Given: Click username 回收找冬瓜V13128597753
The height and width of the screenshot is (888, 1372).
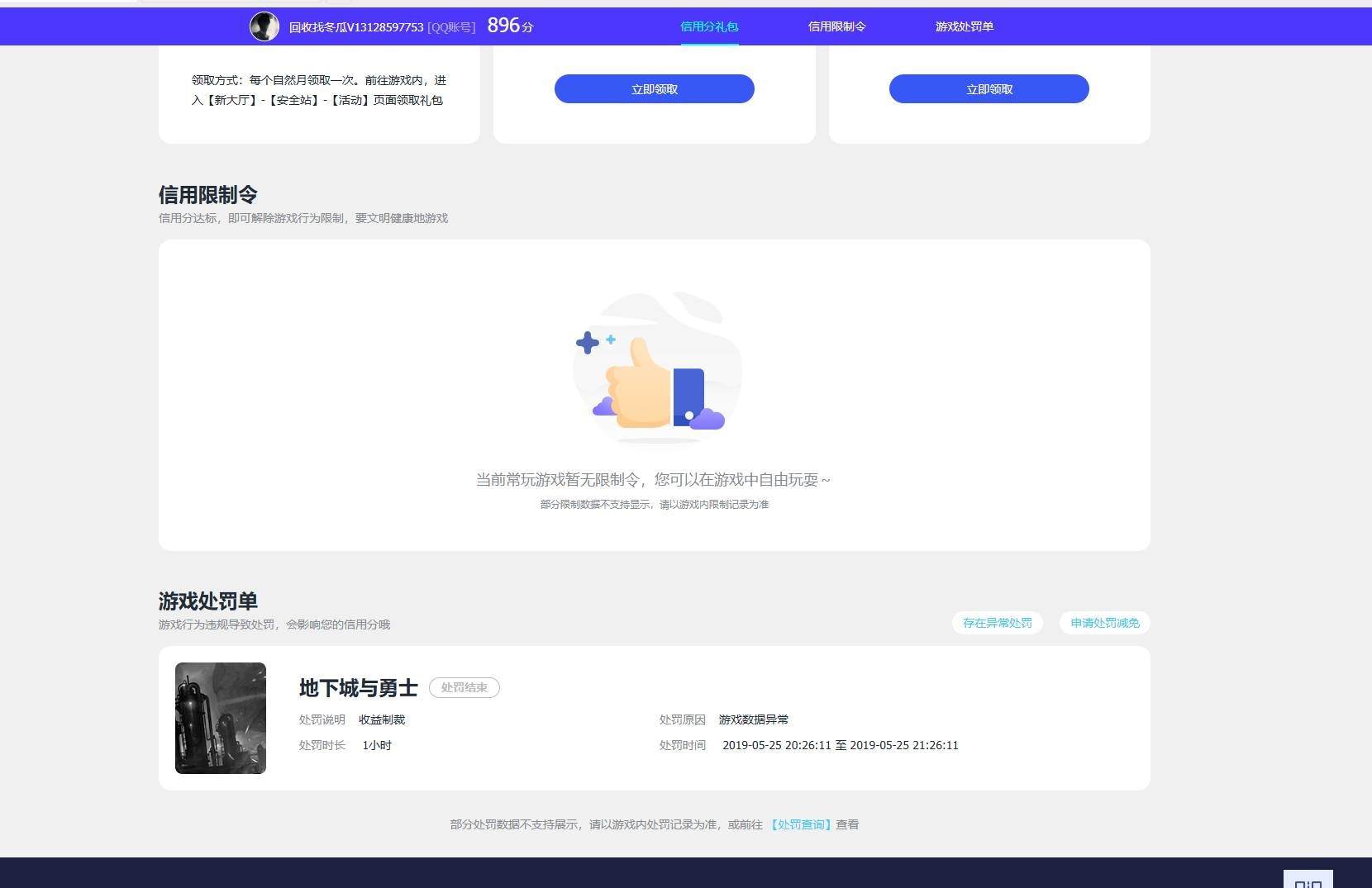Looking at the screenshot, I should (x=356, y=27).
